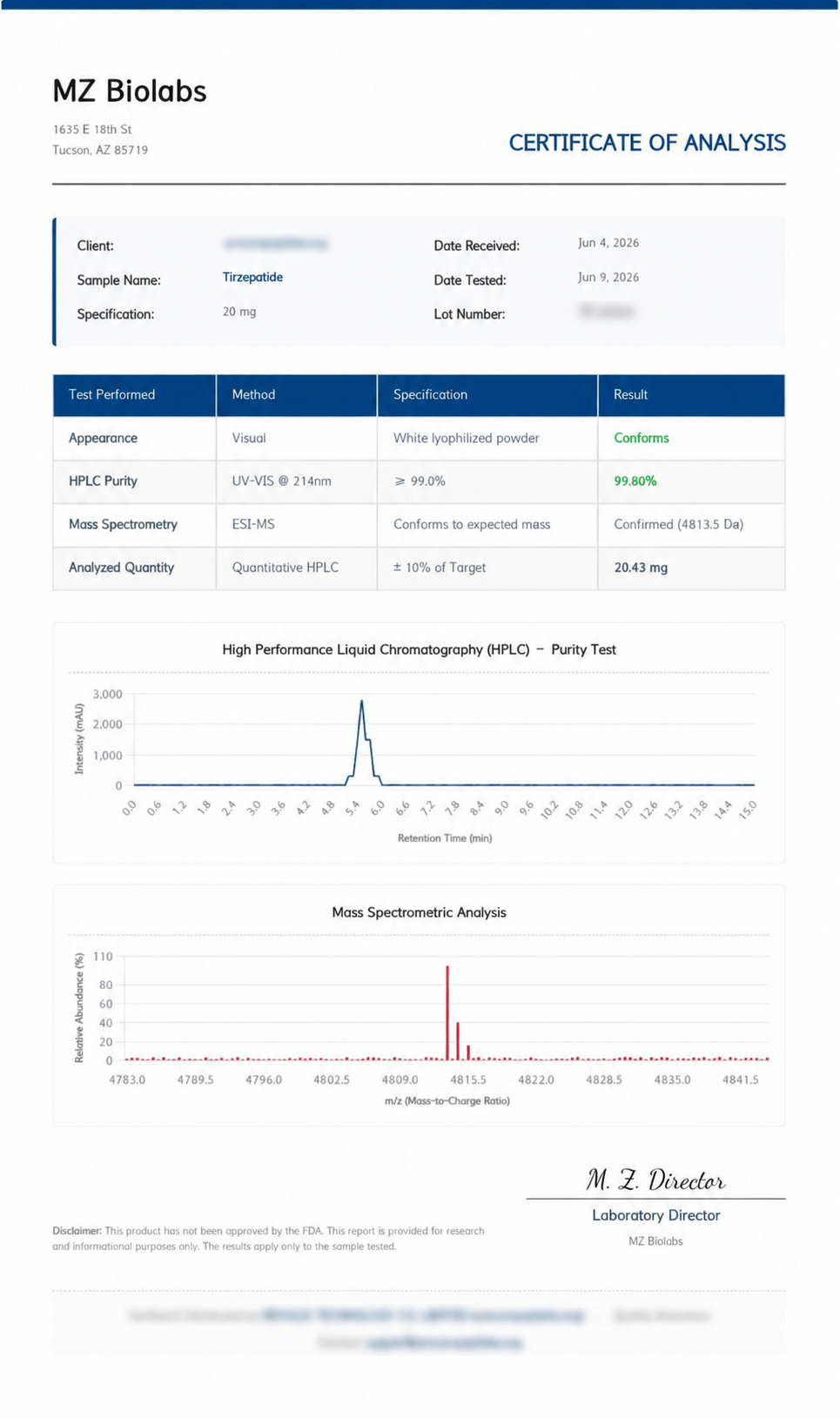Click the 'Retention Time (min)' axis label

click(x=445, y=838)
